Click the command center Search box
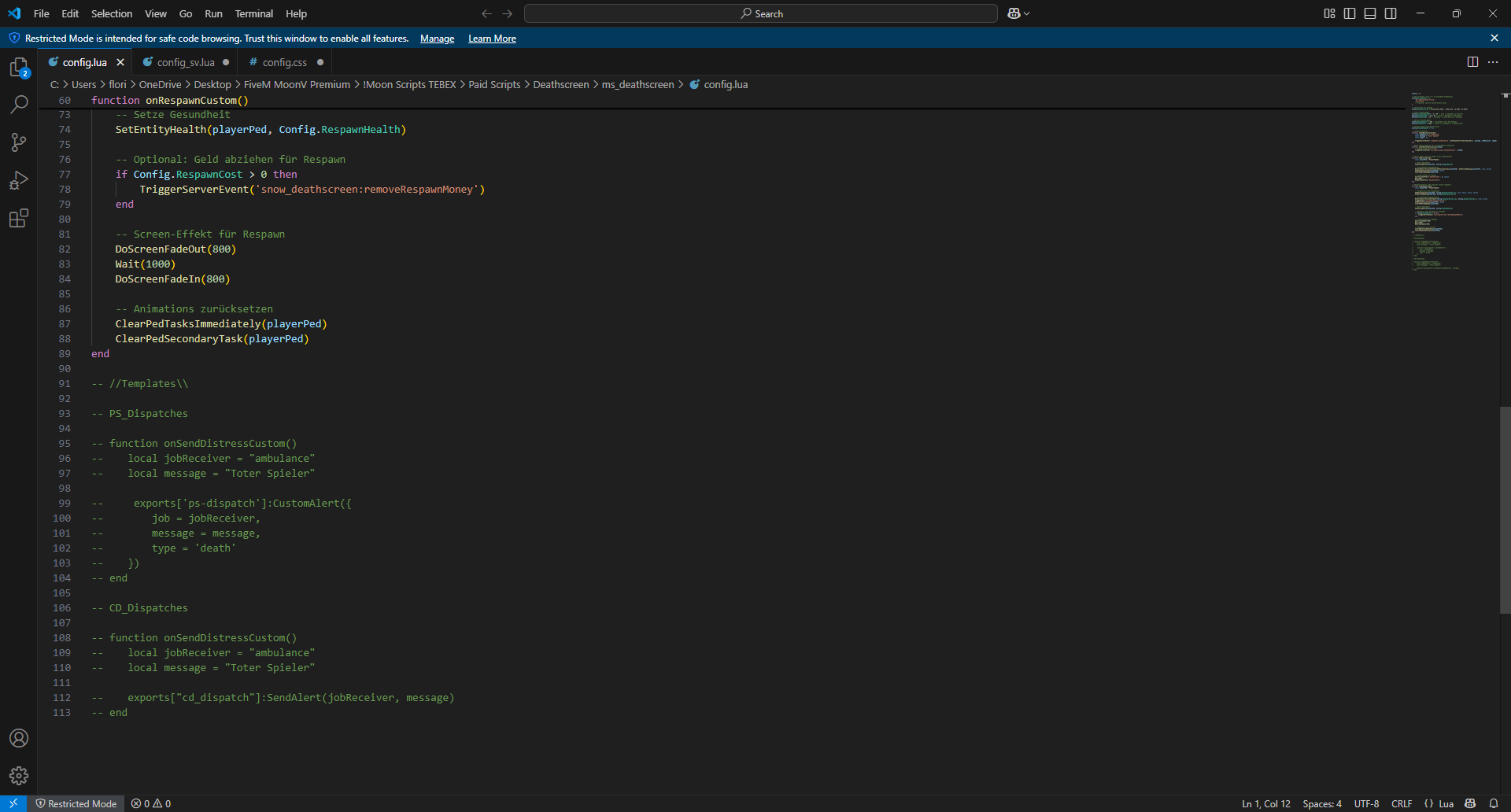 (x=761, y=13)
